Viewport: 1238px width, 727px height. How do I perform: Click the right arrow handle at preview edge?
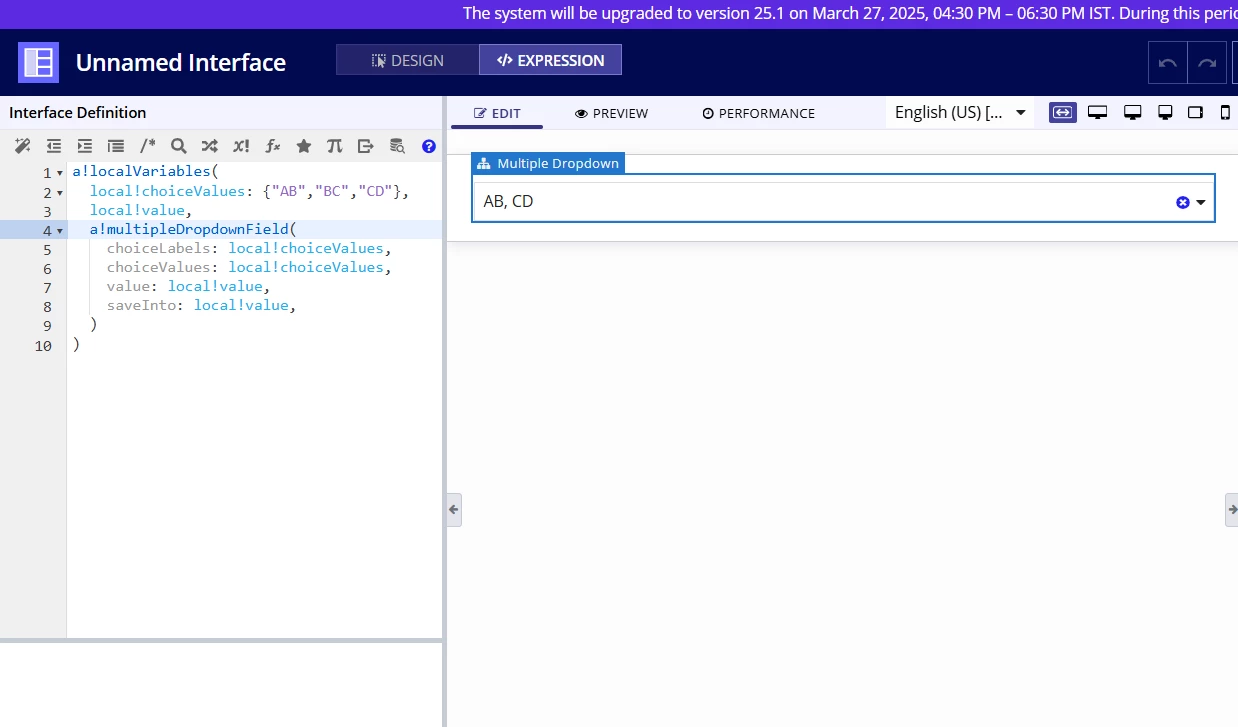(1231, 509)
